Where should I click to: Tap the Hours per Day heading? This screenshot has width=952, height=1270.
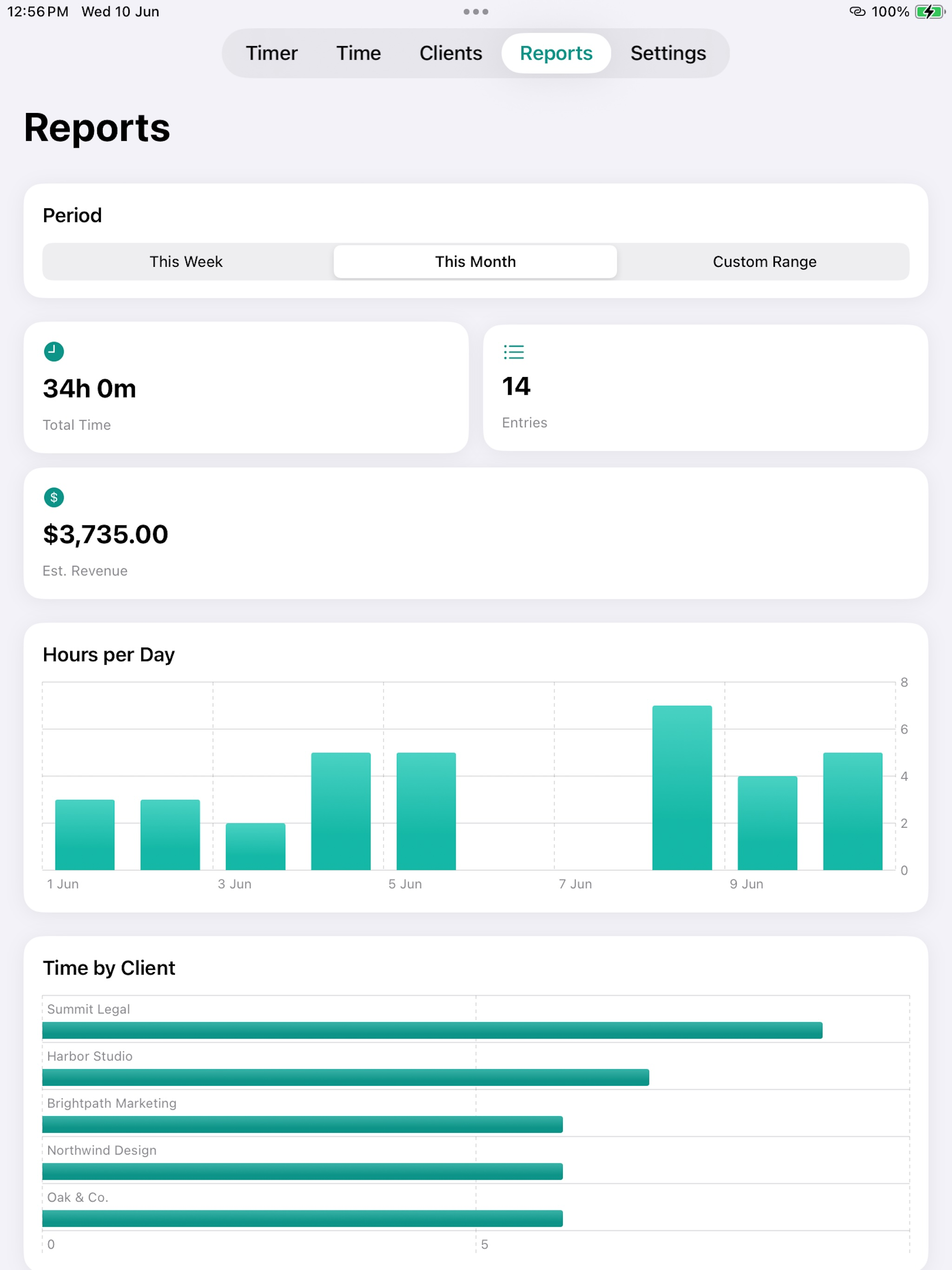coord(109,655)
